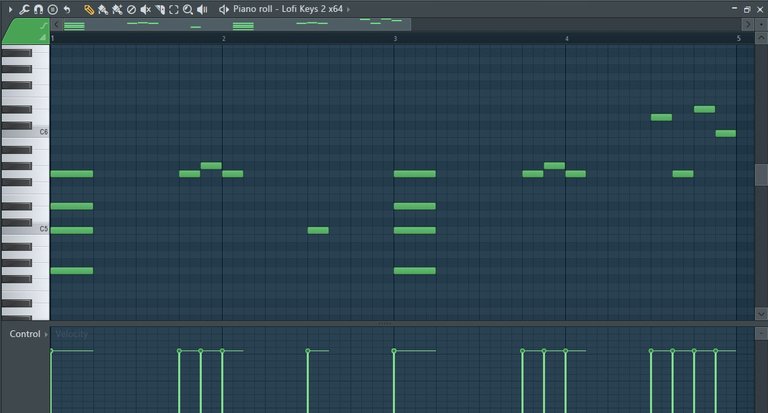Screen dimensions: 768x413
Task: Select the second Paint brush tool
Action: click(117, 9)
